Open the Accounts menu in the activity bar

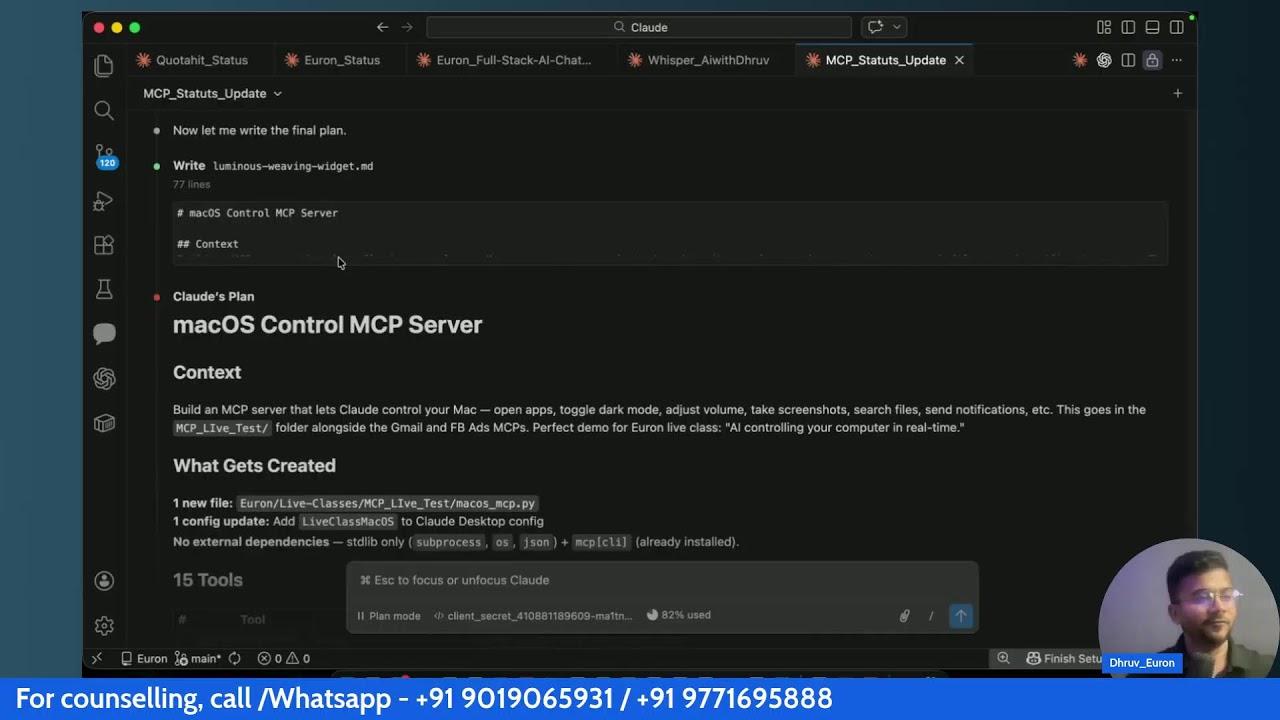tap(104, 581)
